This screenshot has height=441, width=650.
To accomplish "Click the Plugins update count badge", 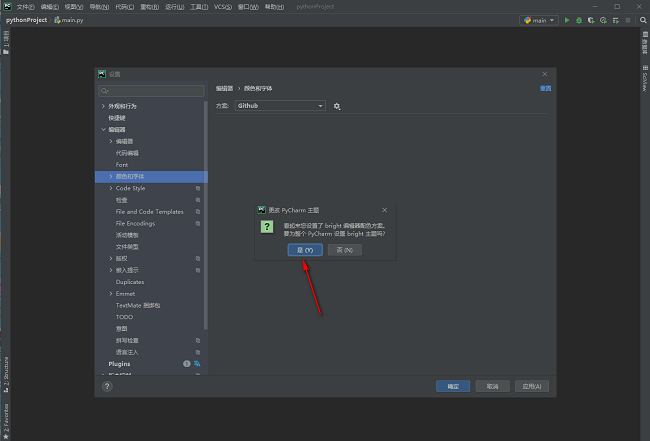I will click(x=187, y=363).
